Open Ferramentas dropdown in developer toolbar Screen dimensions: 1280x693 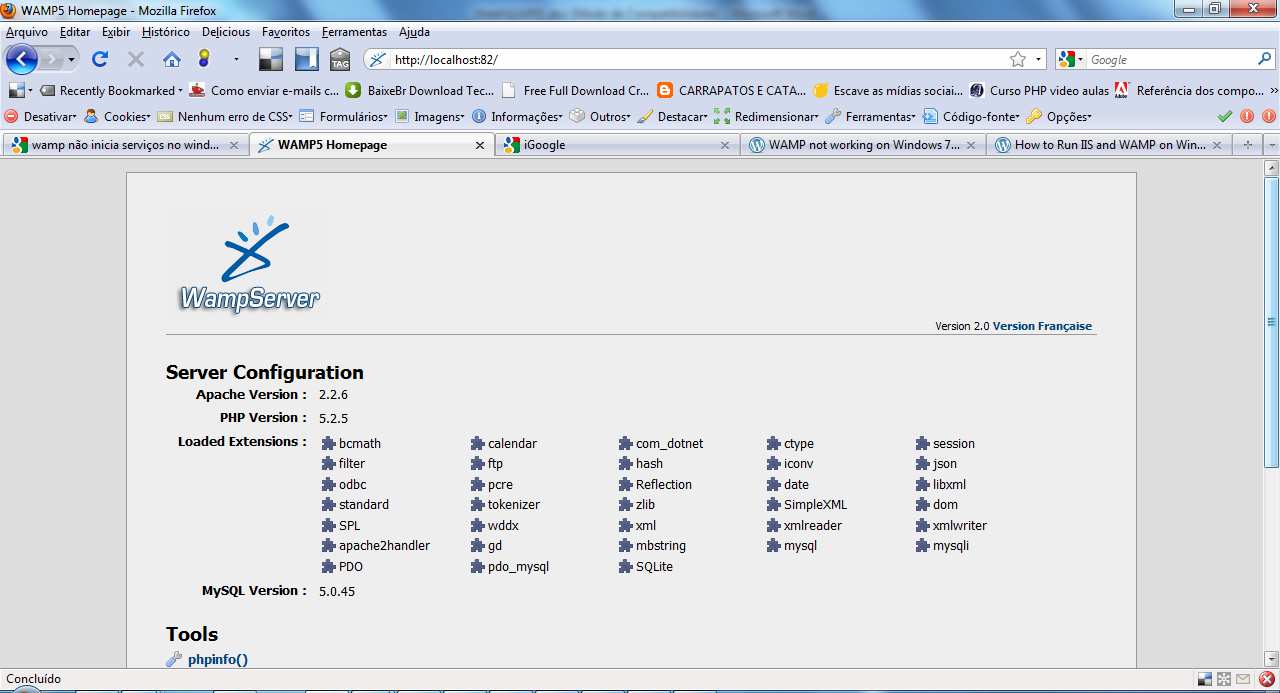[x=872, y=117]
